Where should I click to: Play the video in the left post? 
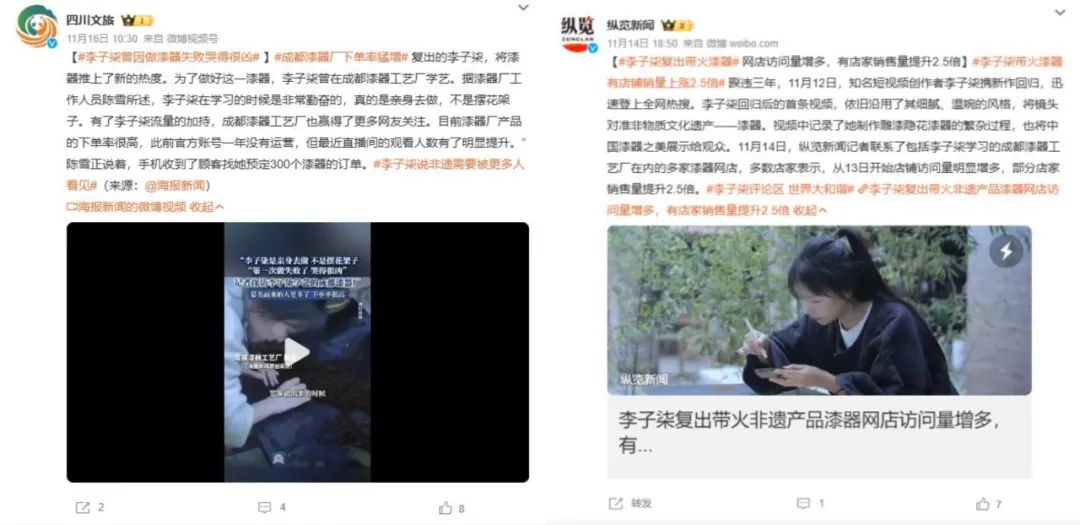297,351
